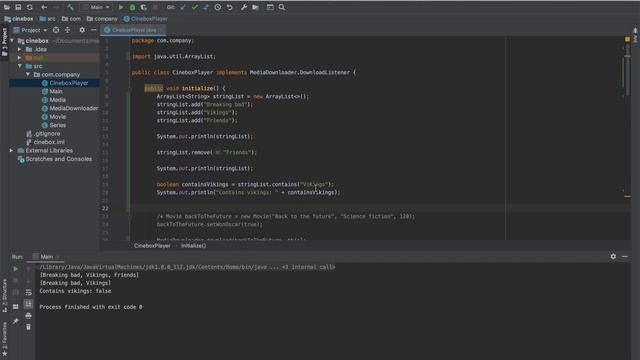Open the Main run configuration dropdown
640x360 pixels.
pos(96,7)
